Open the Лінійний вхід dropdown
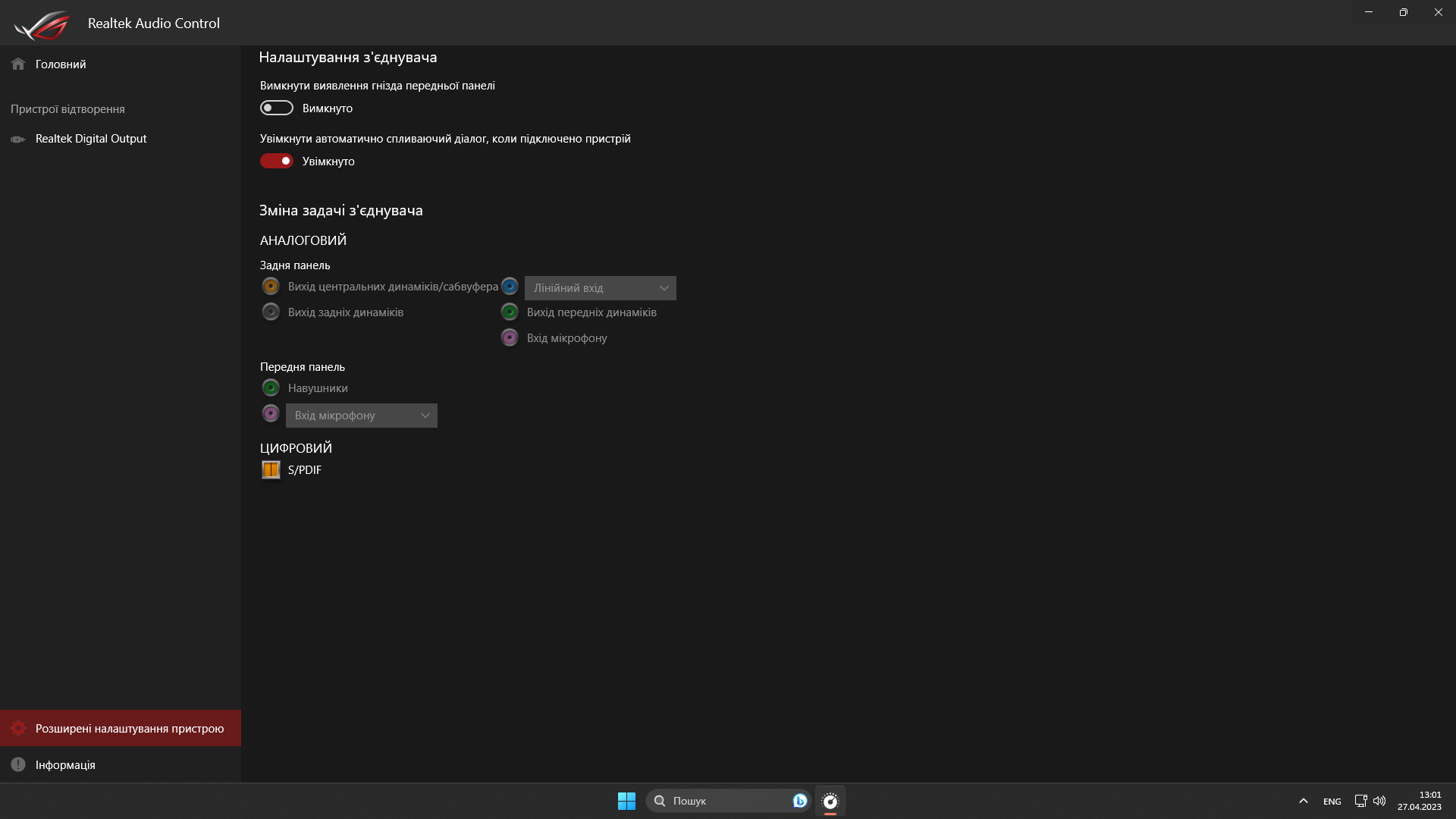 pos(601,288)
